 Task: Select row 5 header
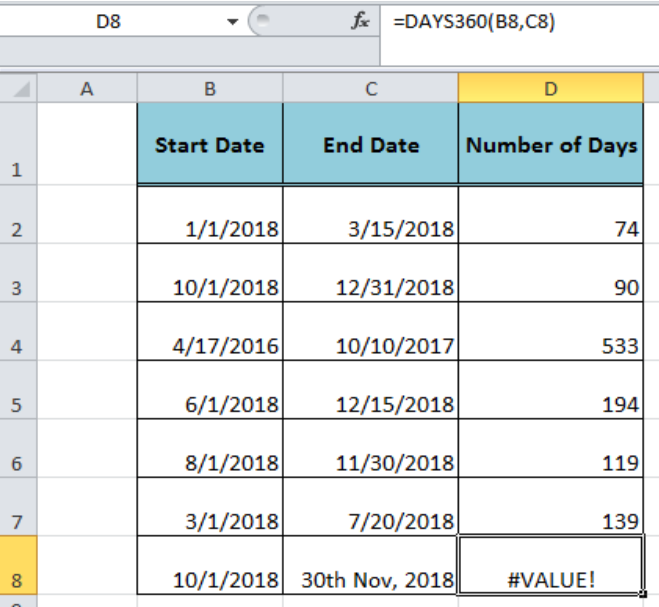coord(18,390)
